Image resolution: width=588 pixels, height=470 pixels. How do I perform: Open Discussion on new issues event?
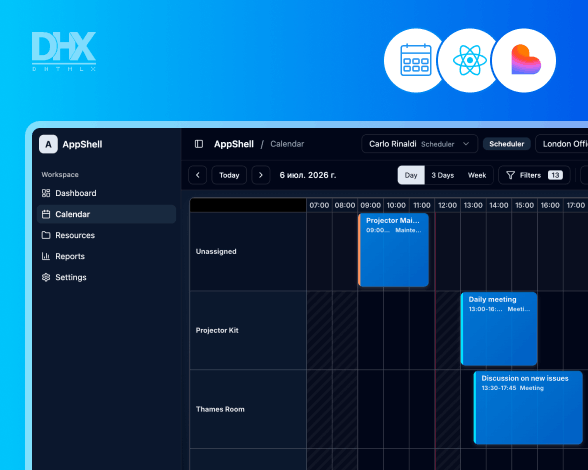[x=528, y=408]
